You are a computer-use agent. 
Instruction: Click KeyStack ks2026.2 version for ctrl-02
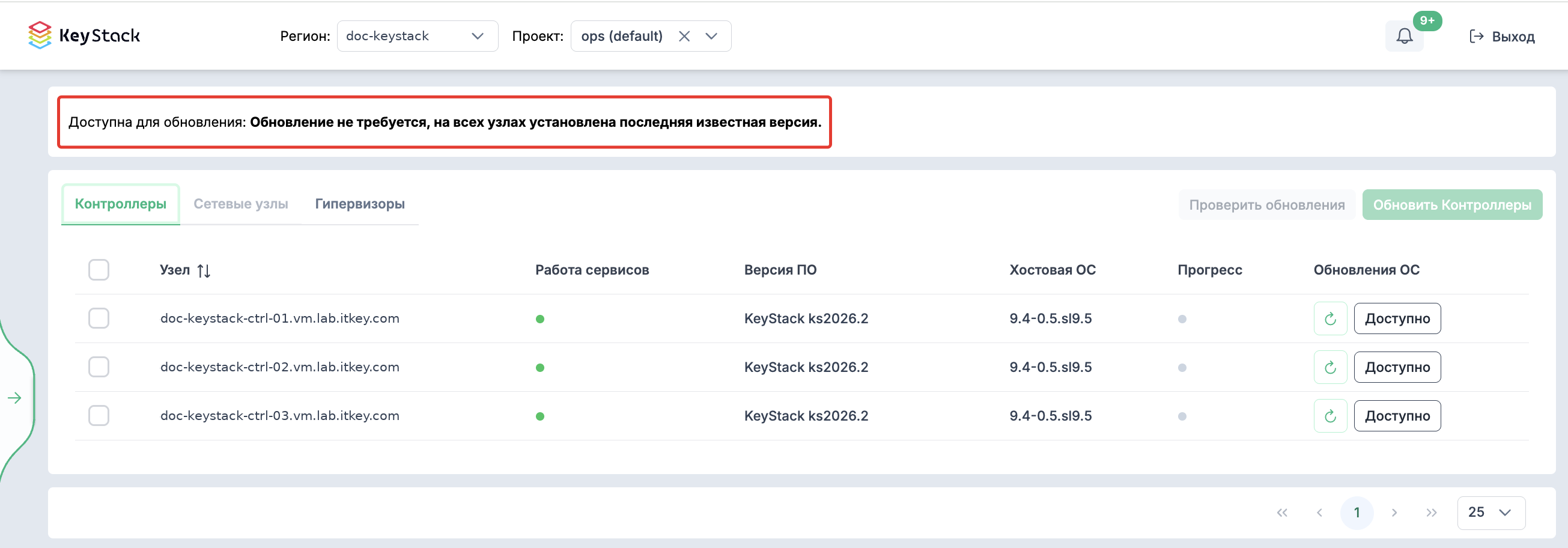coord(806,367)
